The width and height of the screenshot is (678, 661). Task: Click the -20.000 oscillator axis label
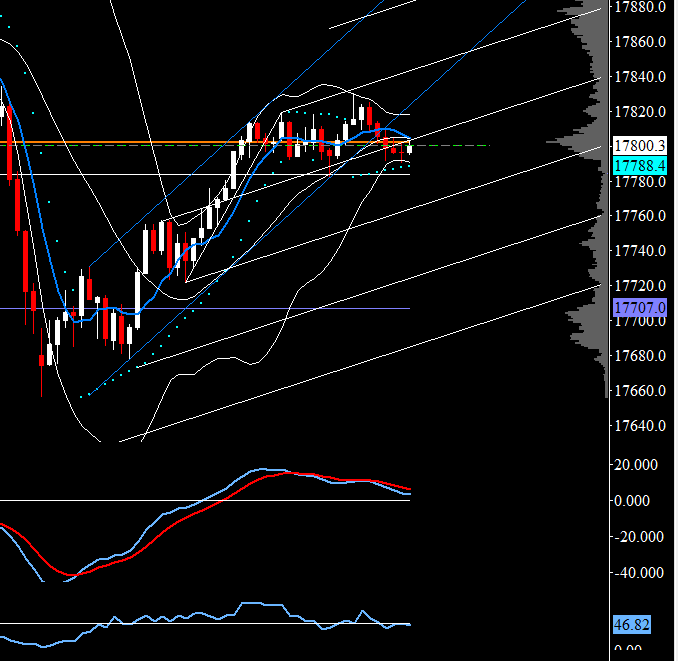point(639,536)
